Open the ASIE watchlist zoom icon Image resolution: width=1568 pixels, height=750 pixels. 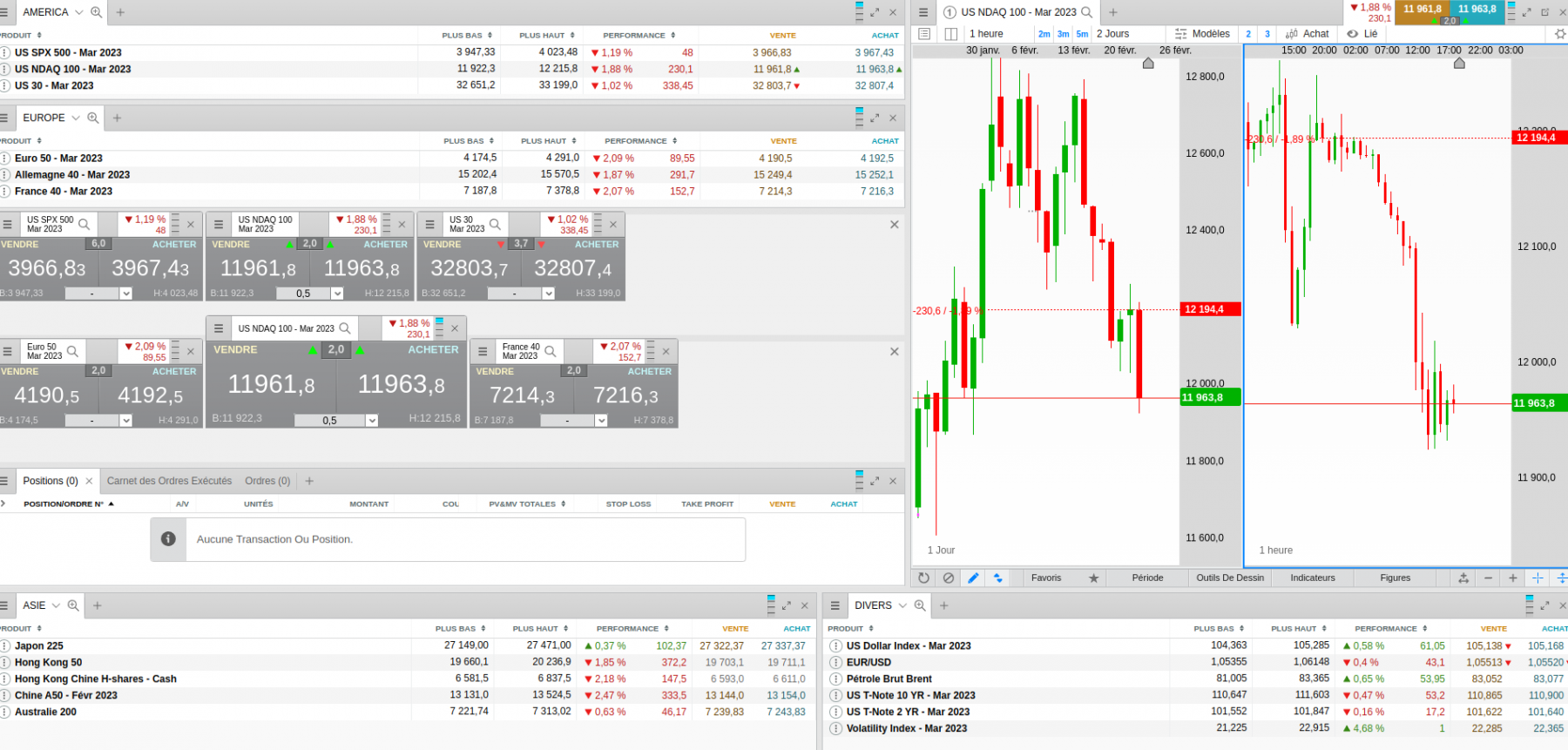pyautogui.click(x=73, y=605)
